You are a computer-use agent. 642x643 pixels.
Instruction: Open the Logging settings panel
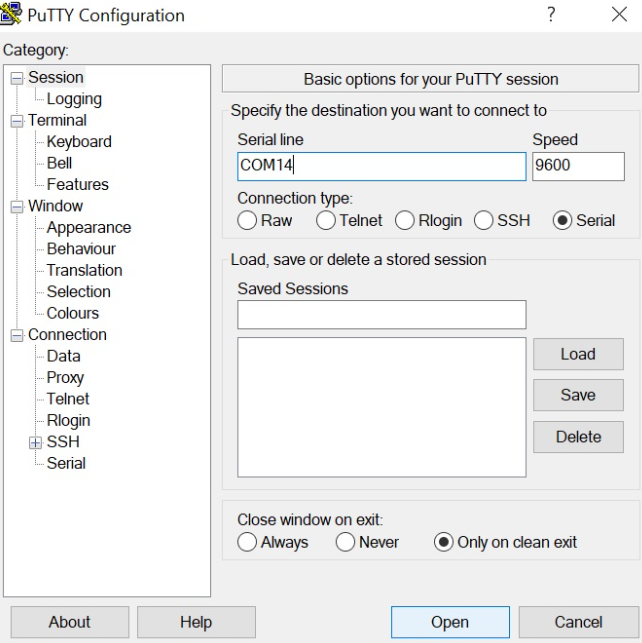pyautogui.click(x=73, y=99)
